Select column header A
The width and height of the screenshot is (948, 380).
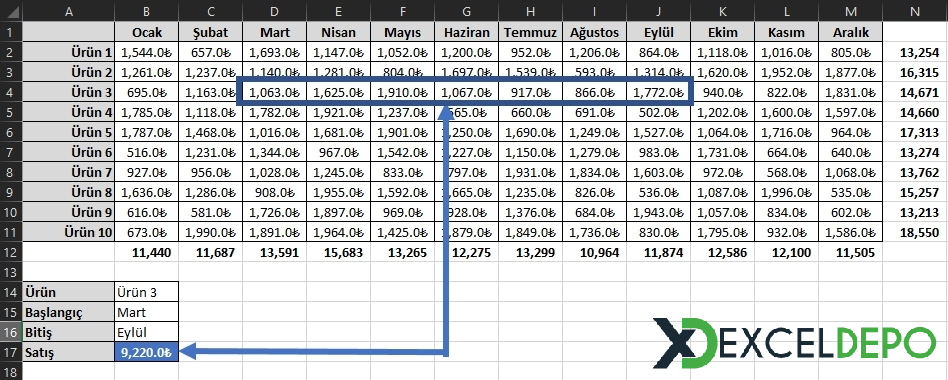68,11
